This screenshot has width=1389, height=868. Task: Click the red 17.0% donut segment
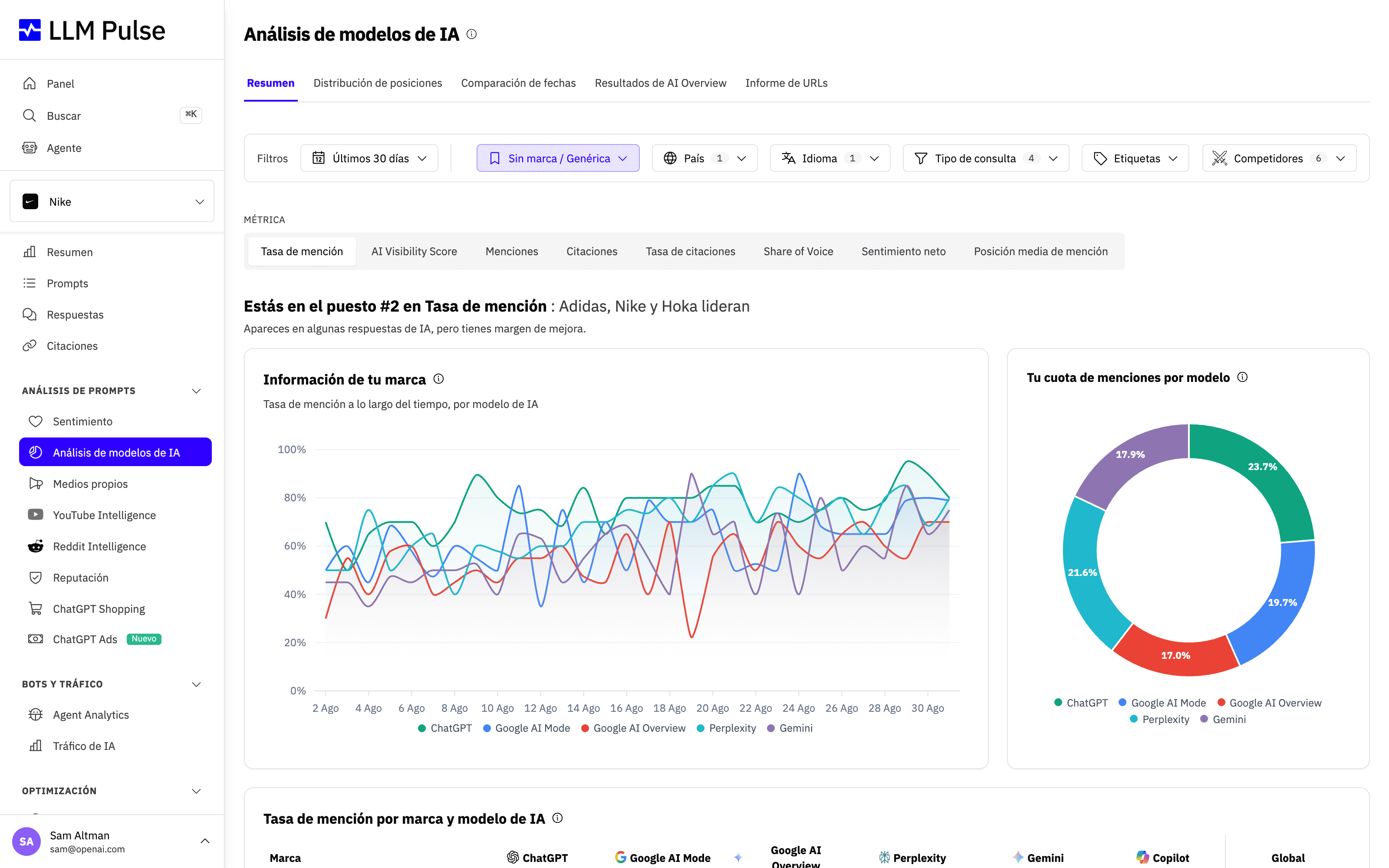(1175, 655)
